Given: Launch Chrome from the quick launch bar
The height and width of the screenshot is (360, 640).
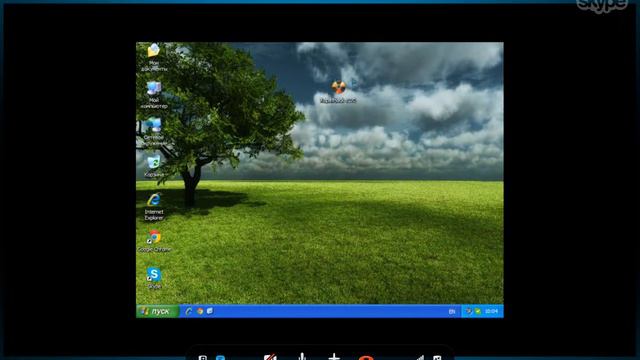Looking at the screenshot, I should 200,311.
